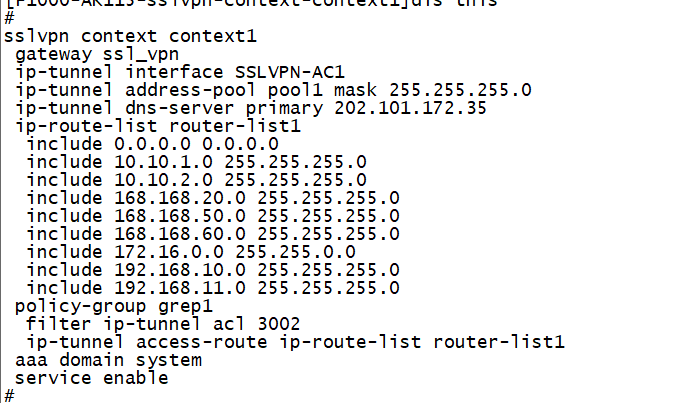Click the include 10.10.1.0 route entry
692x403 pixels.
tap(197, 162)
